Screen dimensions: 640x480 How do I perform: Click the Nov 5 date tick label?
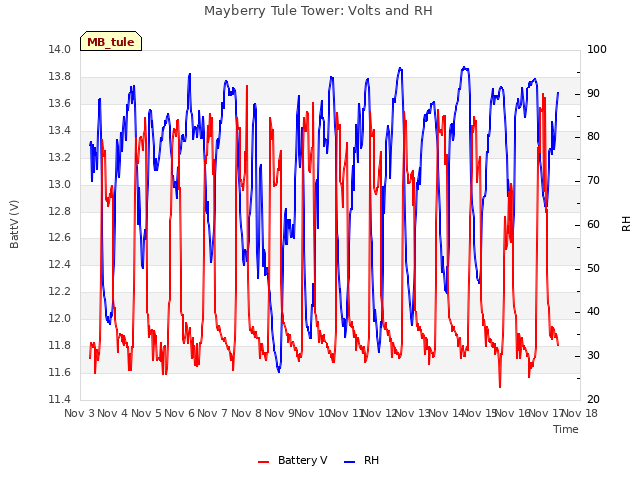[146, 413]
